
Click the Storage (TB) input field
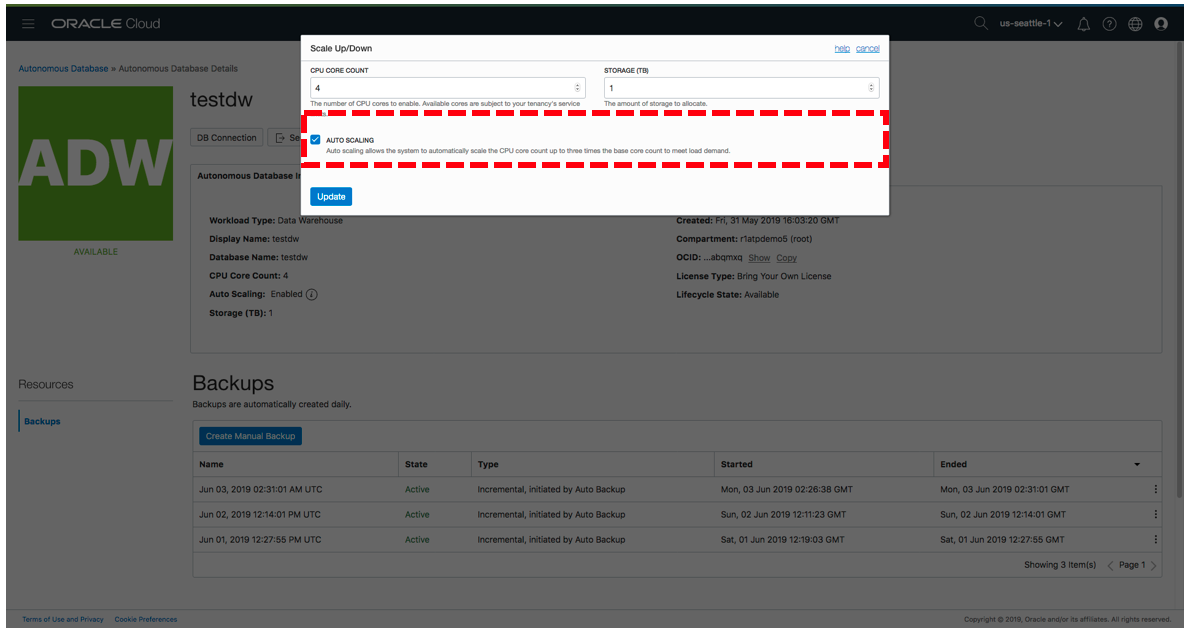pos(742,88)
